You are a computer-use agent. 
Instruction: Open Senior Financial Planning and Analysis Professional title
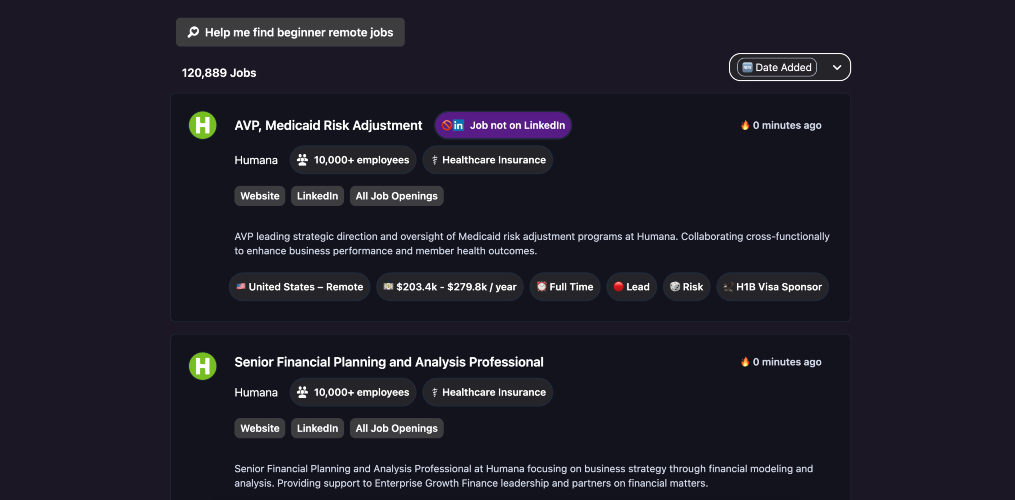[388, 362]
